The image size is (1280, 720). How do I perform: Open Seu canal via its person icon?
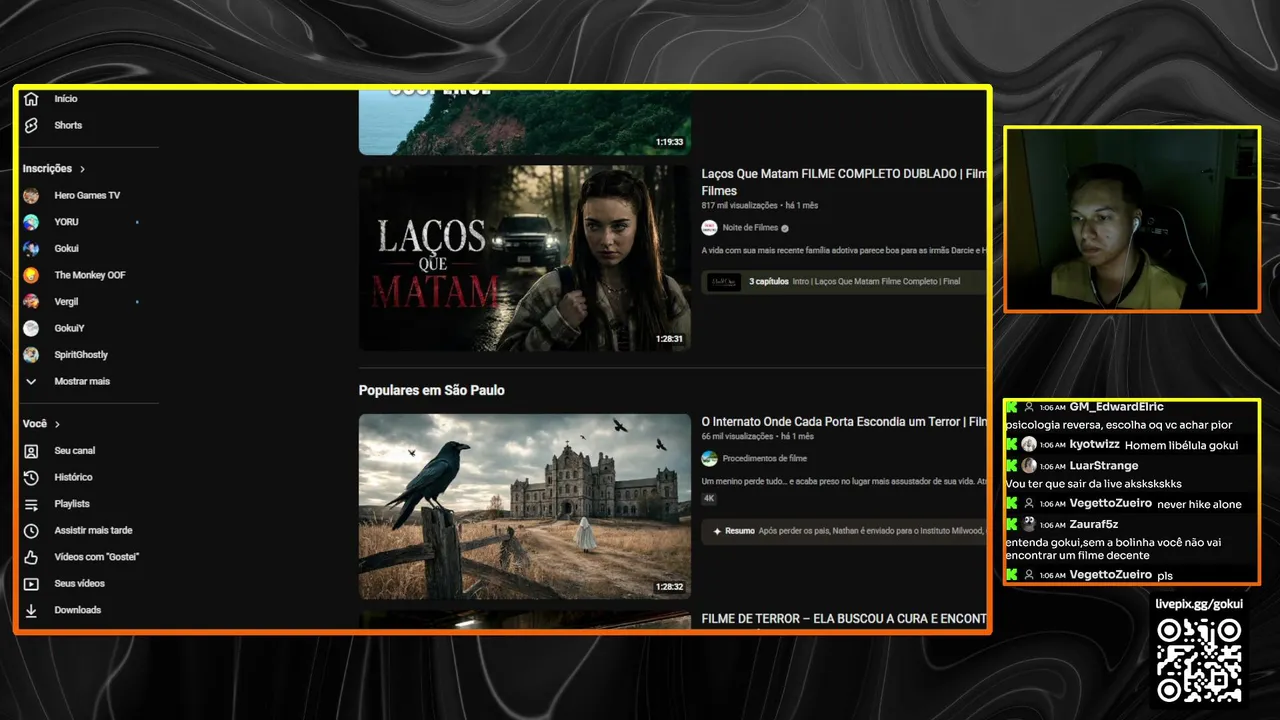[31, 451]
